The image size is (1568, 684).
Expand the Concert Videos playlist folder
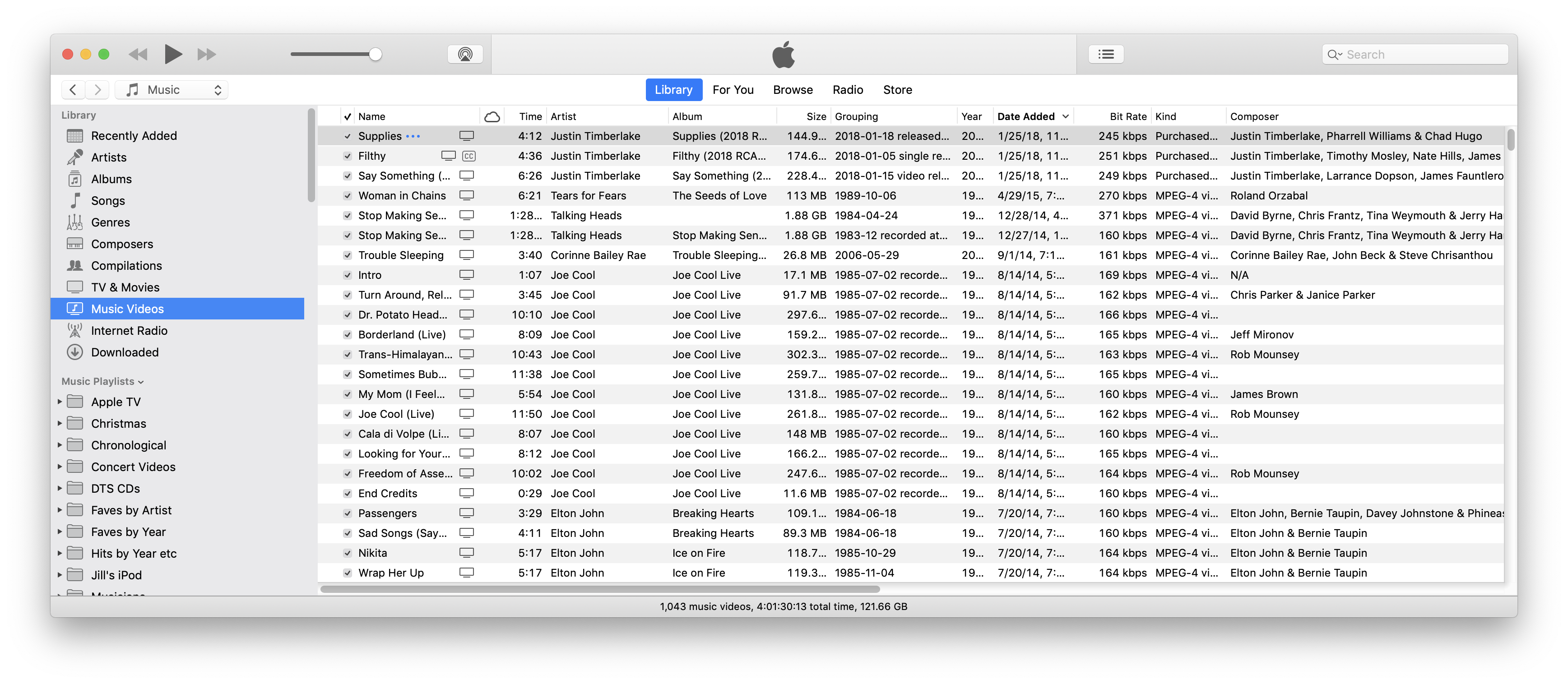60,467
